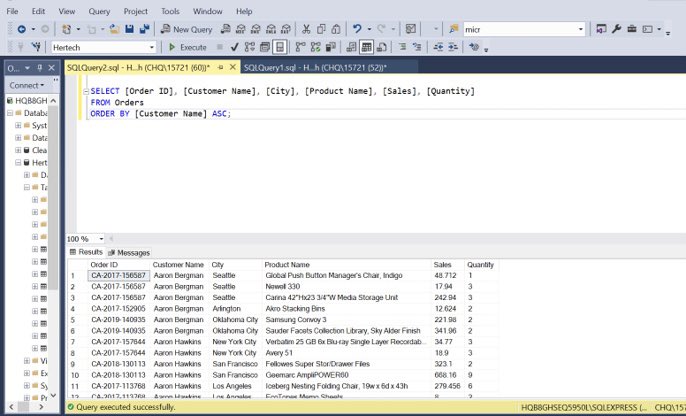Click the XMLA query icon

tap(271, 29)
